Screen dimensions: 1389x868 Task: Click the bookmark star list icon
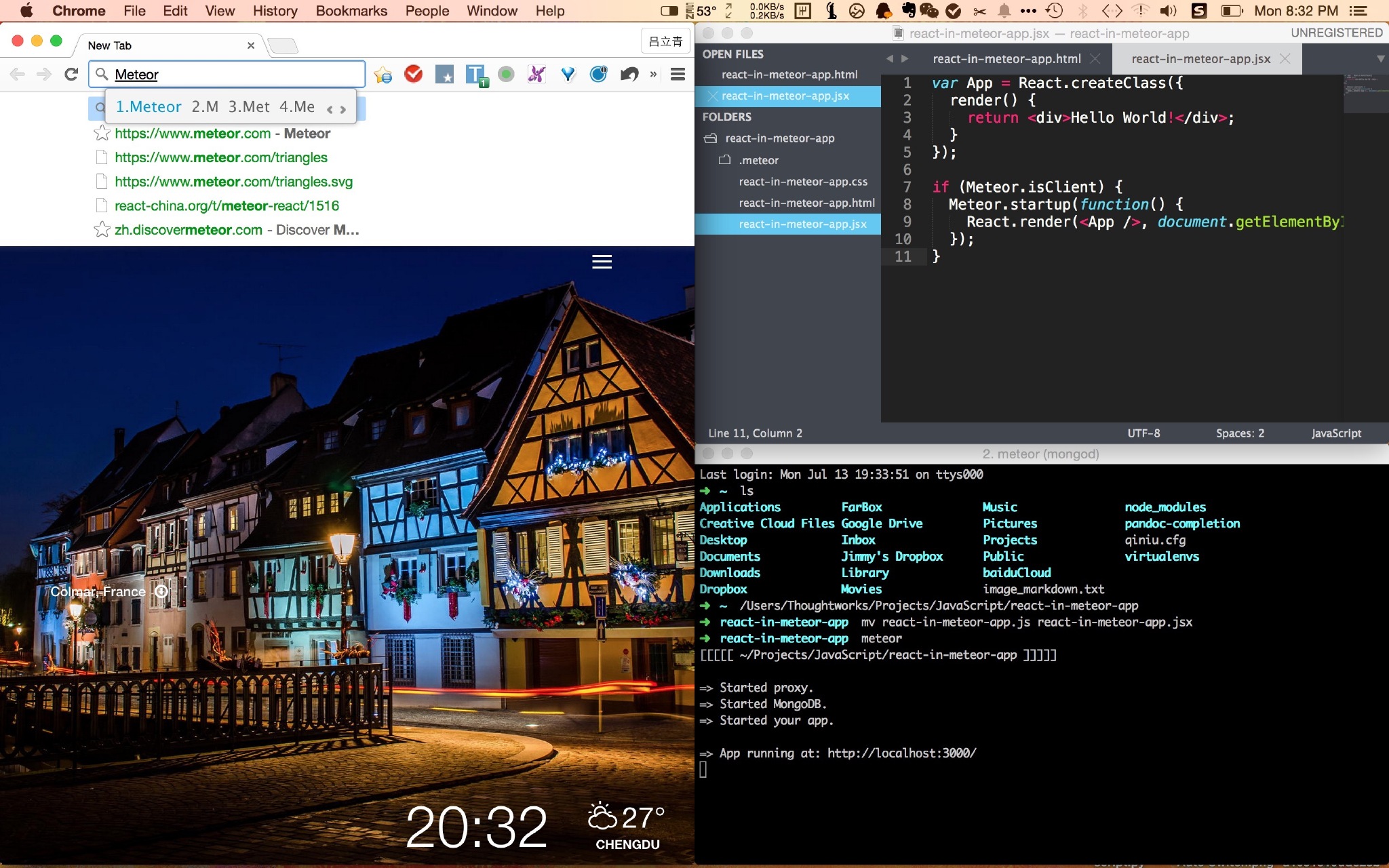tap(383, 74)
